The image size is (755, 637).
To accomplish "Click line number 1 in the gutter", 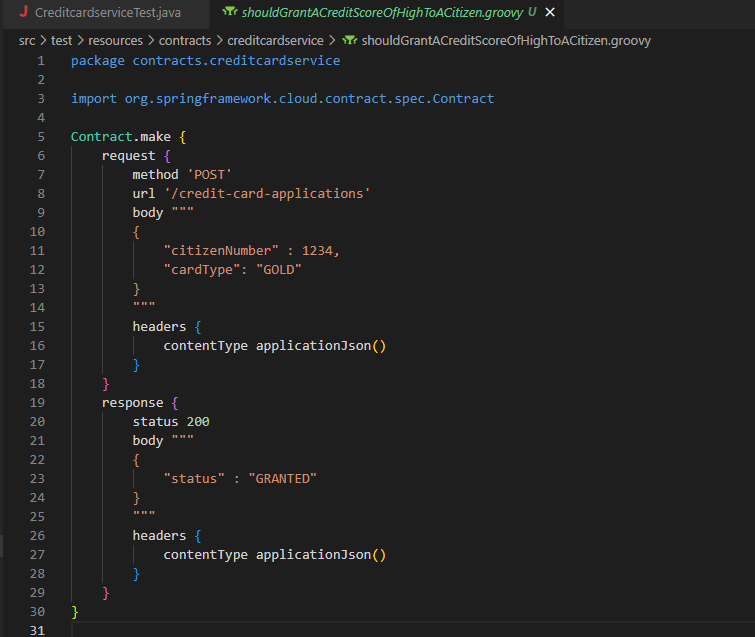I will [41, 61].
